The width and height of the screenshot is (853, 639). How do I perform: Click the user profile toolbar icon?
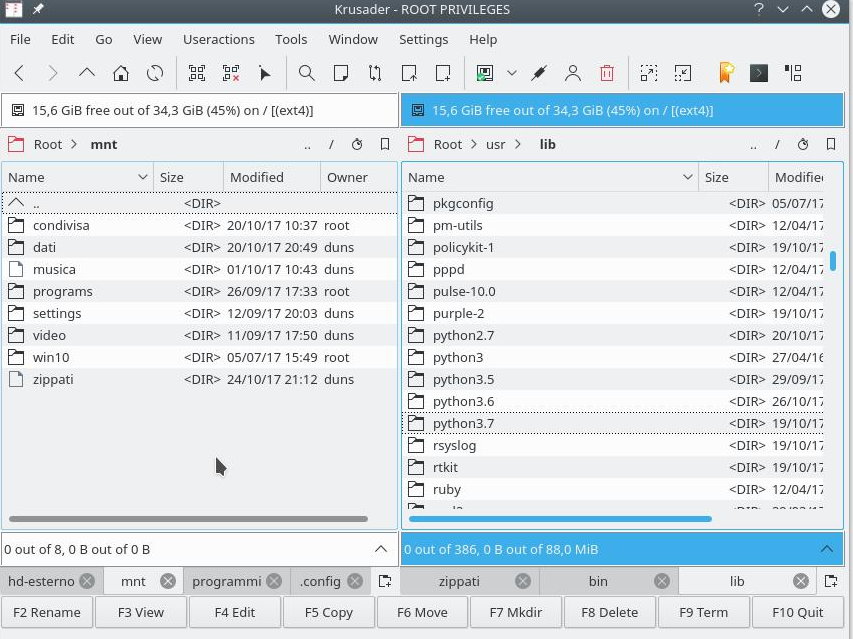click(573, 73)
